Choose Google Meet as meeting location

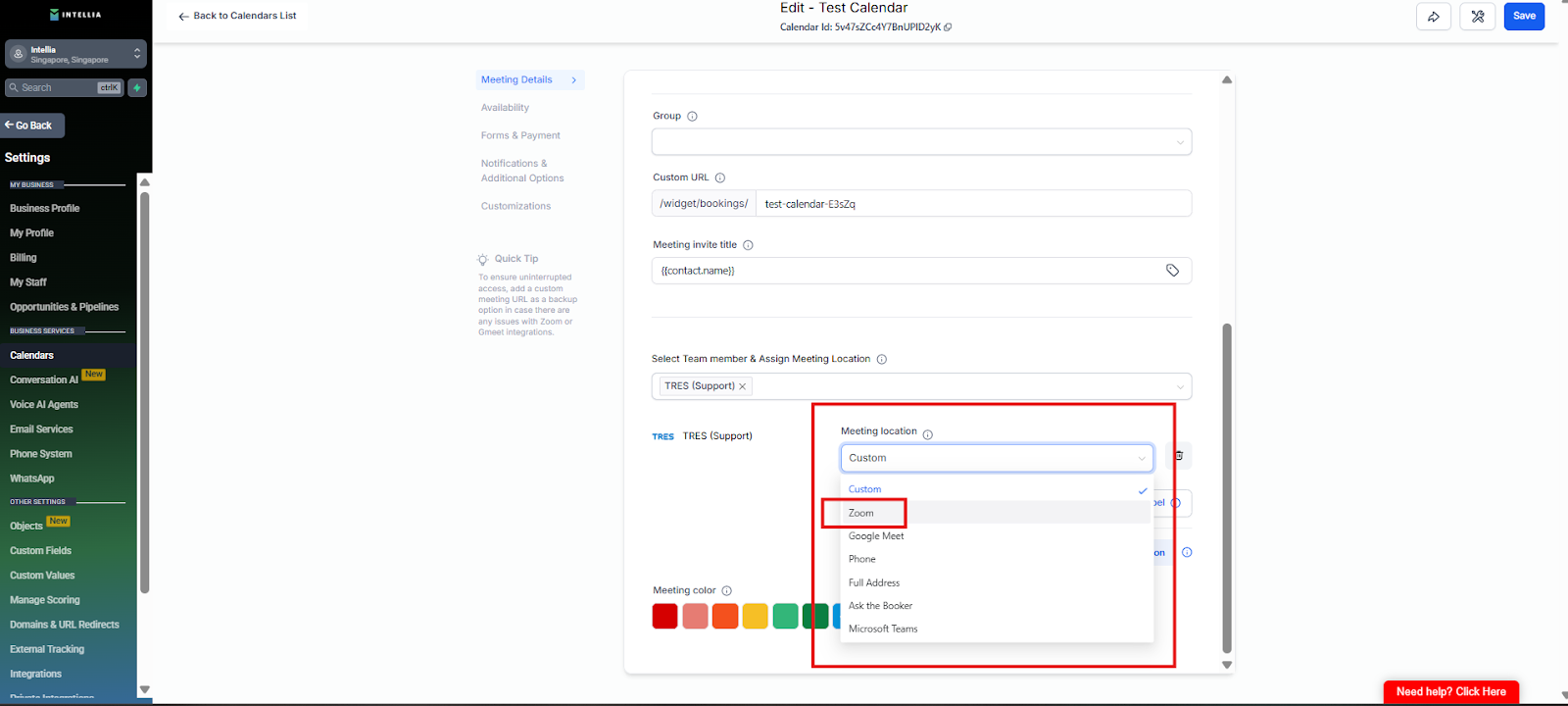click(997, 536)
